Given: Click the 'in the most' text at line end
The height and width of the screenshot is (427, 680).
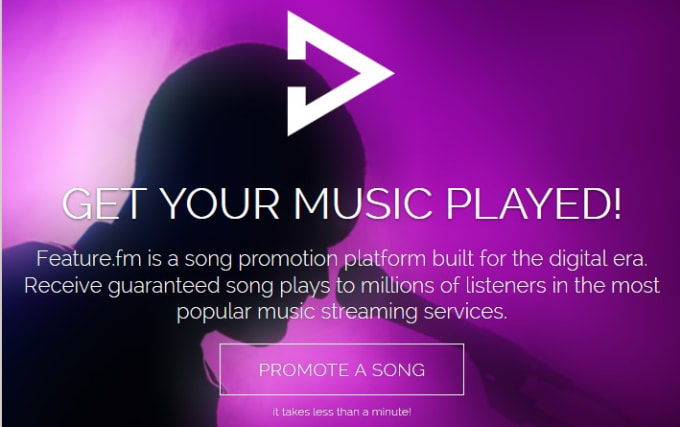Looking at the screenshot, I should 604,286.
